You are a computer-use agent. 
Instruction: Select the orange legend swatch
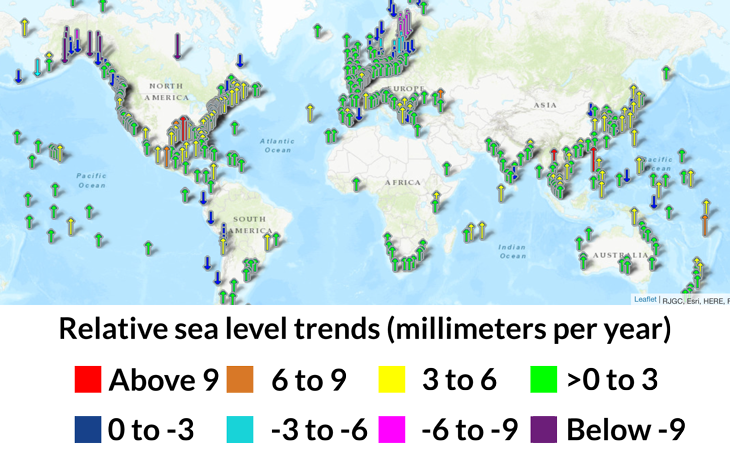click(x=240, y=380)
